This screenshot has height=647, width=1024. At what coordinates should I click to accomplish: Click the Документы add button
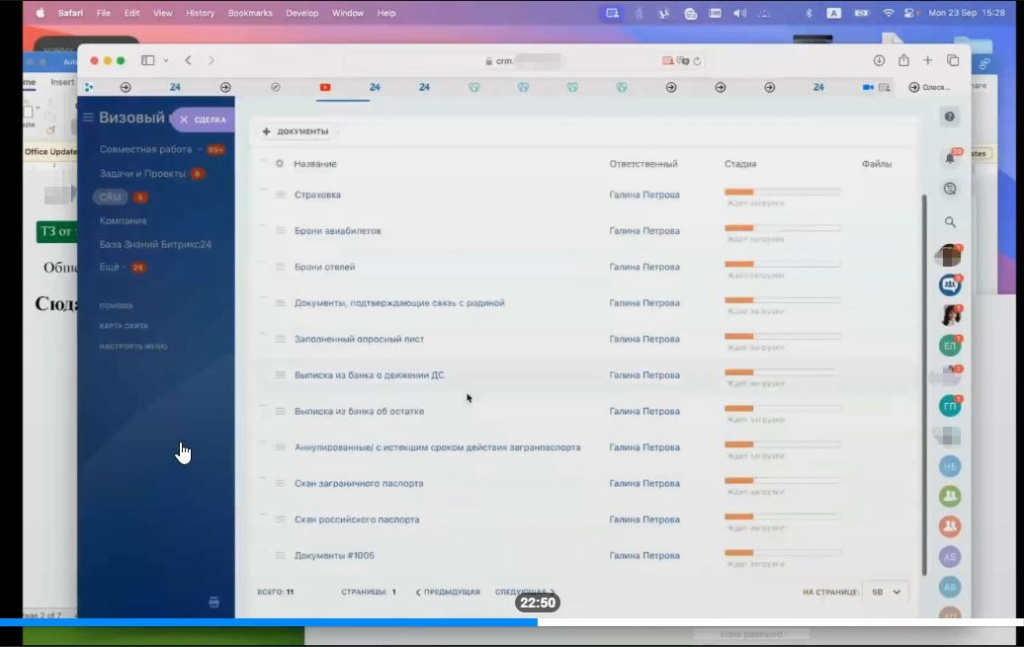(x=296, y=132)
